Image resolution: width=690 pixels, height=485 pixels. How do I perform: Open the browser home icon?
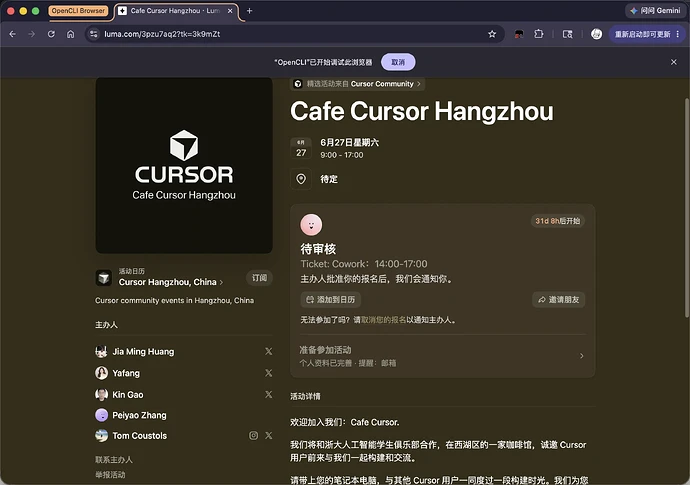pos(70,34)
